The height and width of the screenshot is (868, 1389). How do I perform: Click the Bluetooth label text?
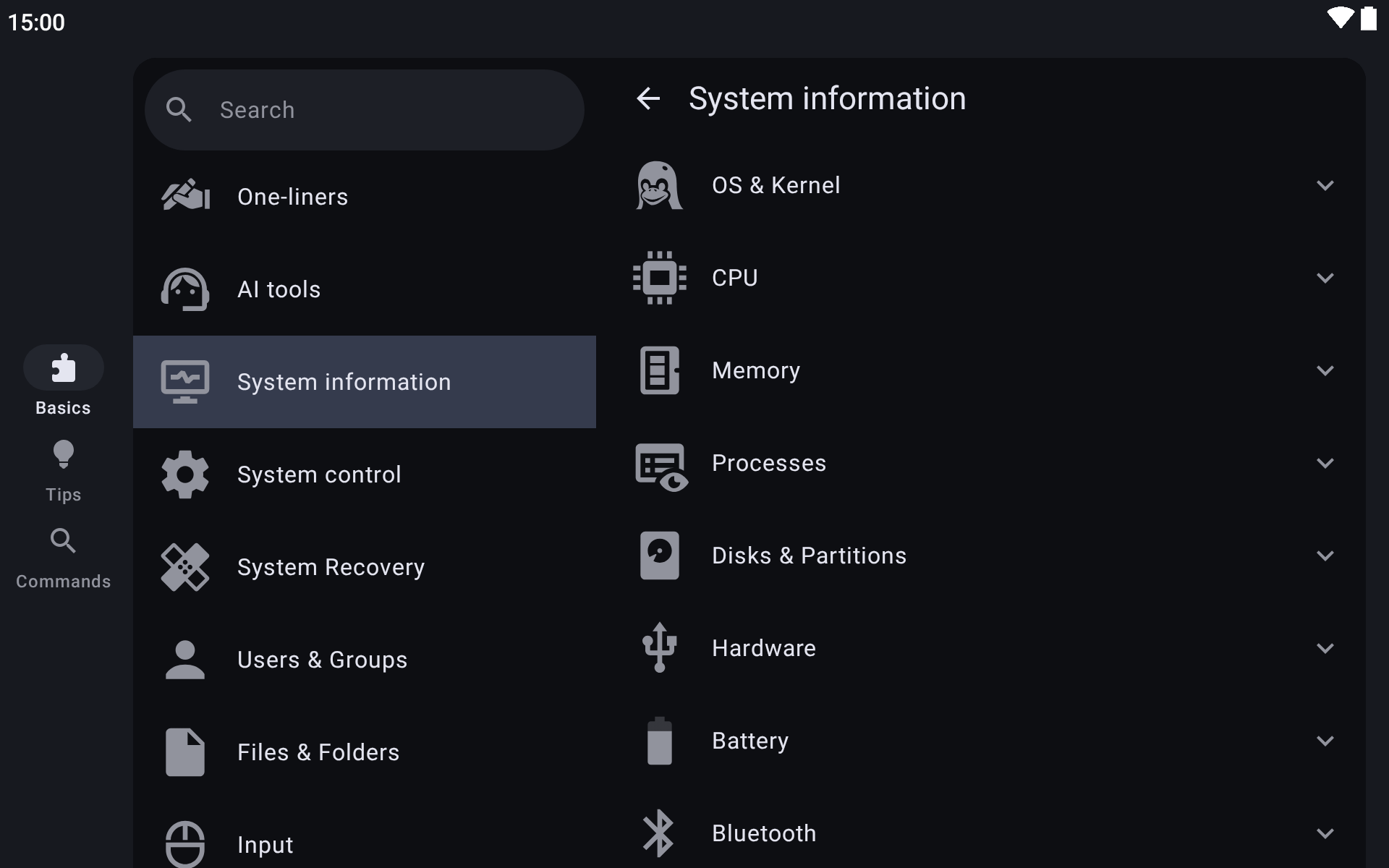(764, 833)
